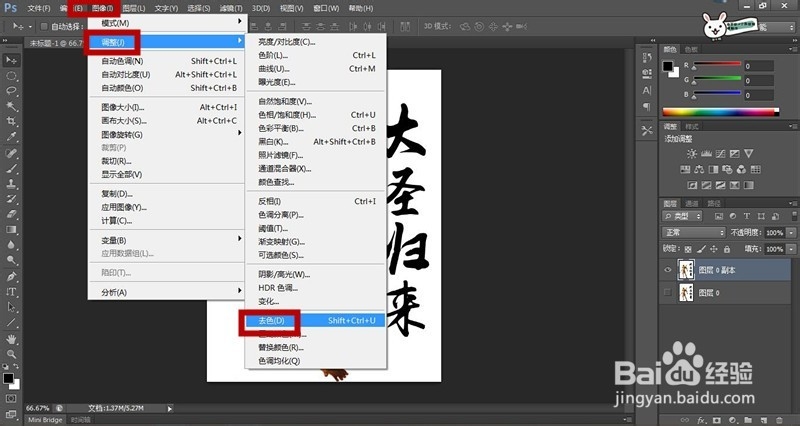800x426 pixels.
Task: Choose 去色(D) from the adjustments submenu
Action: tap(315, 320)
